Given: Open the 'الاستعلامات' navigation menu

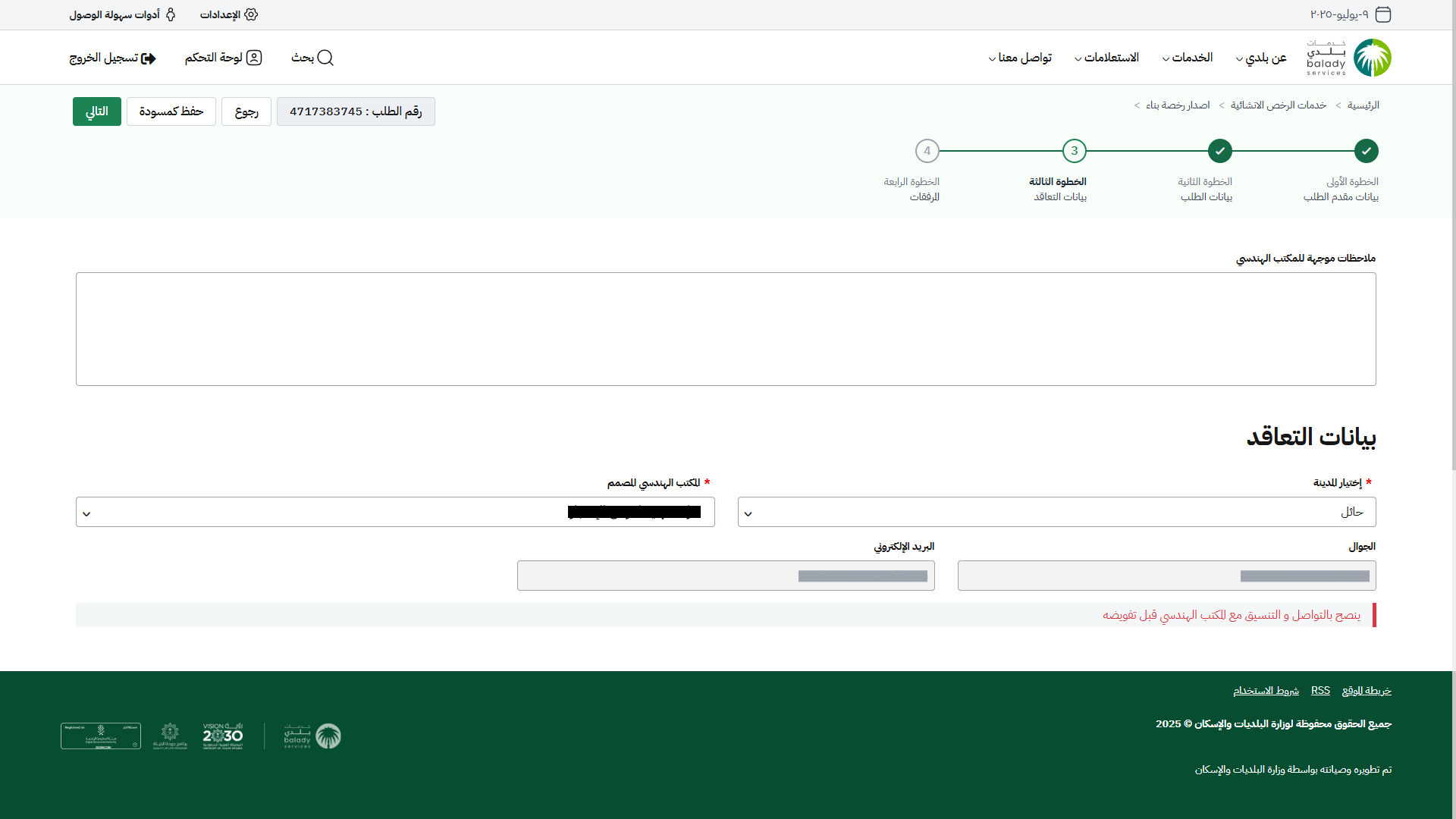Looking at the screenshot, I should [1106, 58].
